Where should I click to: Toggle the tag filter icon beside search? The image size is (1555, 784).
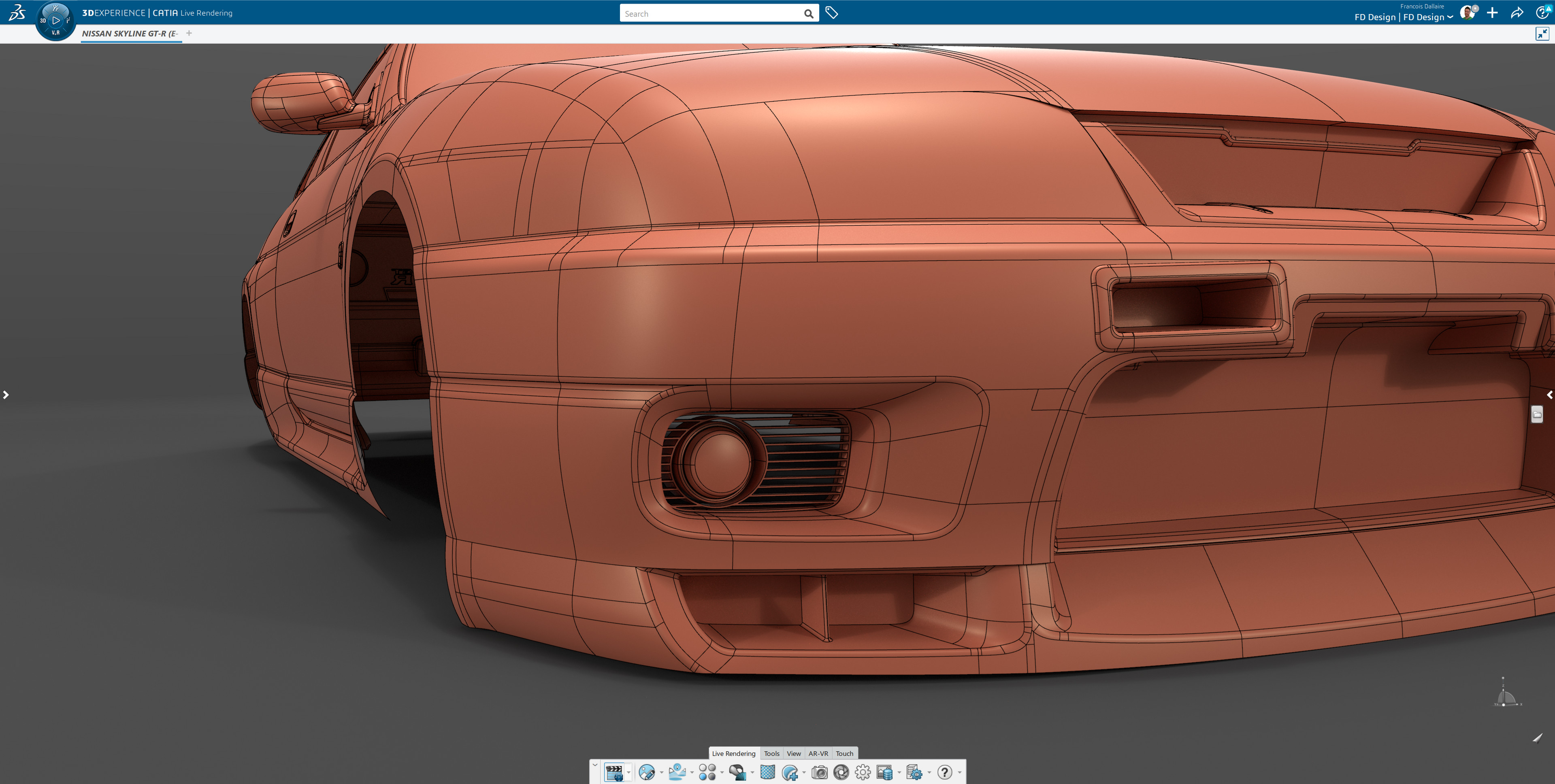tap(831, 12)
